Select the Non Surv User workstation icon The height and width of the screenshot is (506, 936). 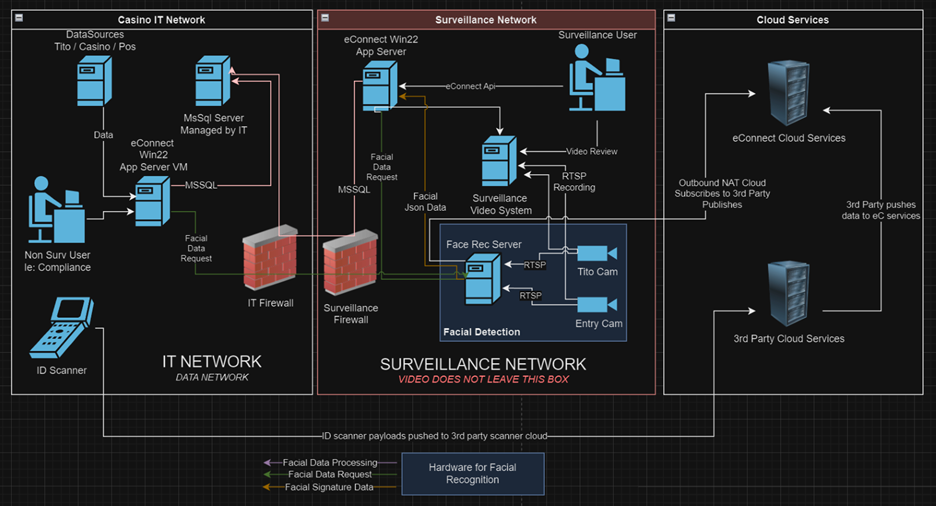click(57, 209)
